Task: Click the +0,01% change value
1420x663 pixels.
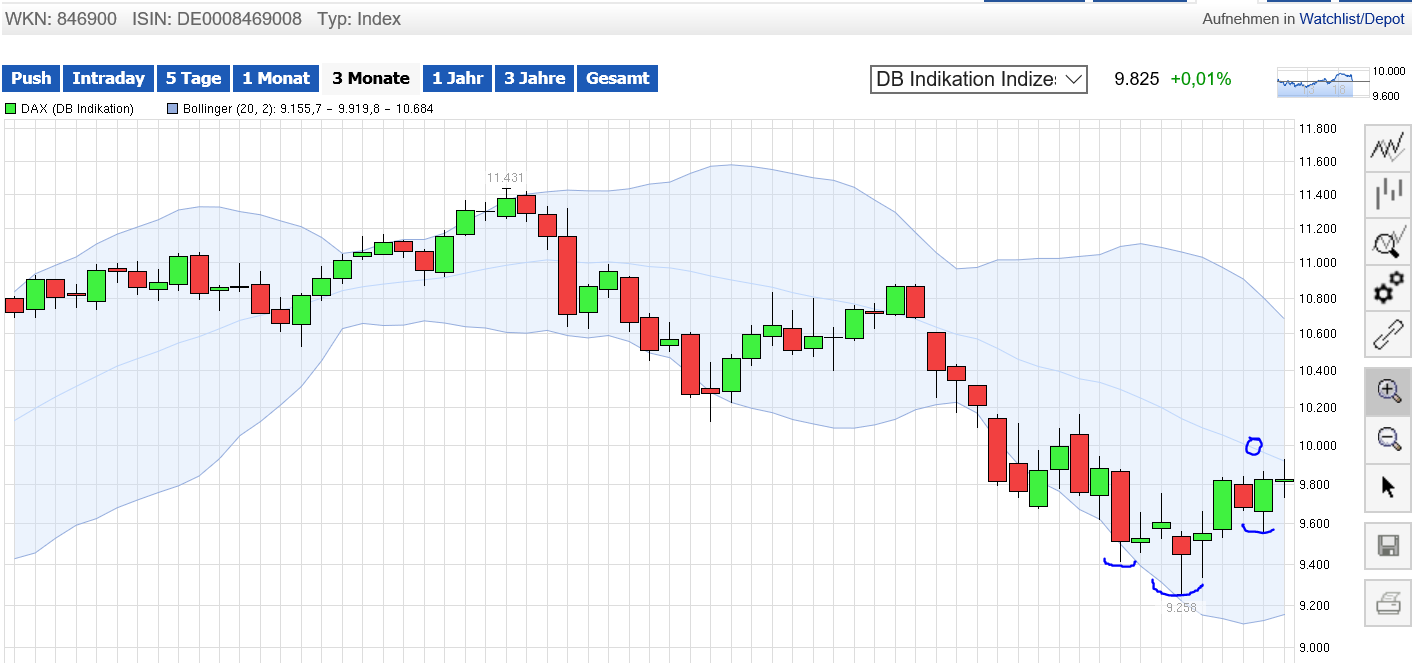Action: pyautogui.click(x=1201, y=79)
